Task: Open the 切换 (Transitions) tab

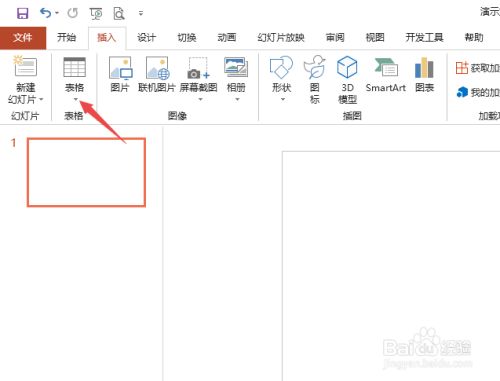Action: (187, 38)
